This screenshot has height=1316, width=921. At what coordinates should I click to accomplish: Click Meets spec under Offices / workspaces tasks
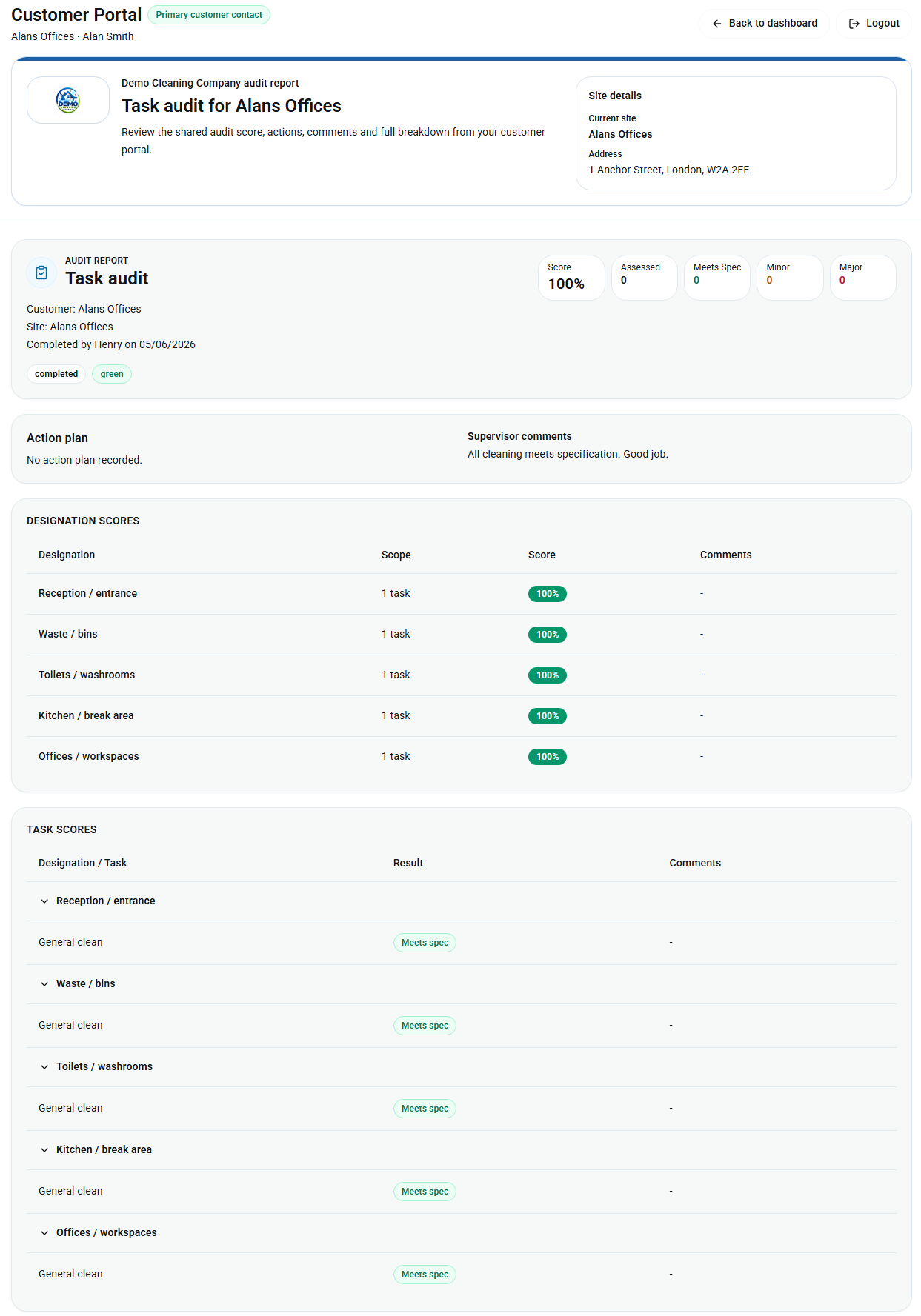coord(425,1275)
